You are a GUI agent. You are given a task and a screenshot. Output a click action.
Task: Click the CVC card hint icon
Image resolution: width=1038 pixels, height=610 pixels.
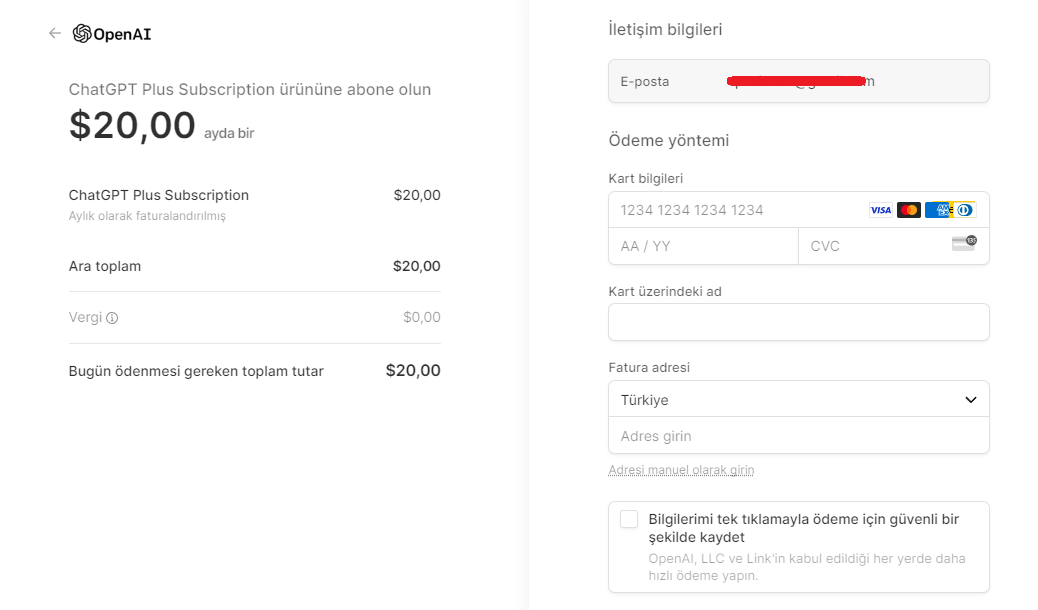tap(965, 243)
